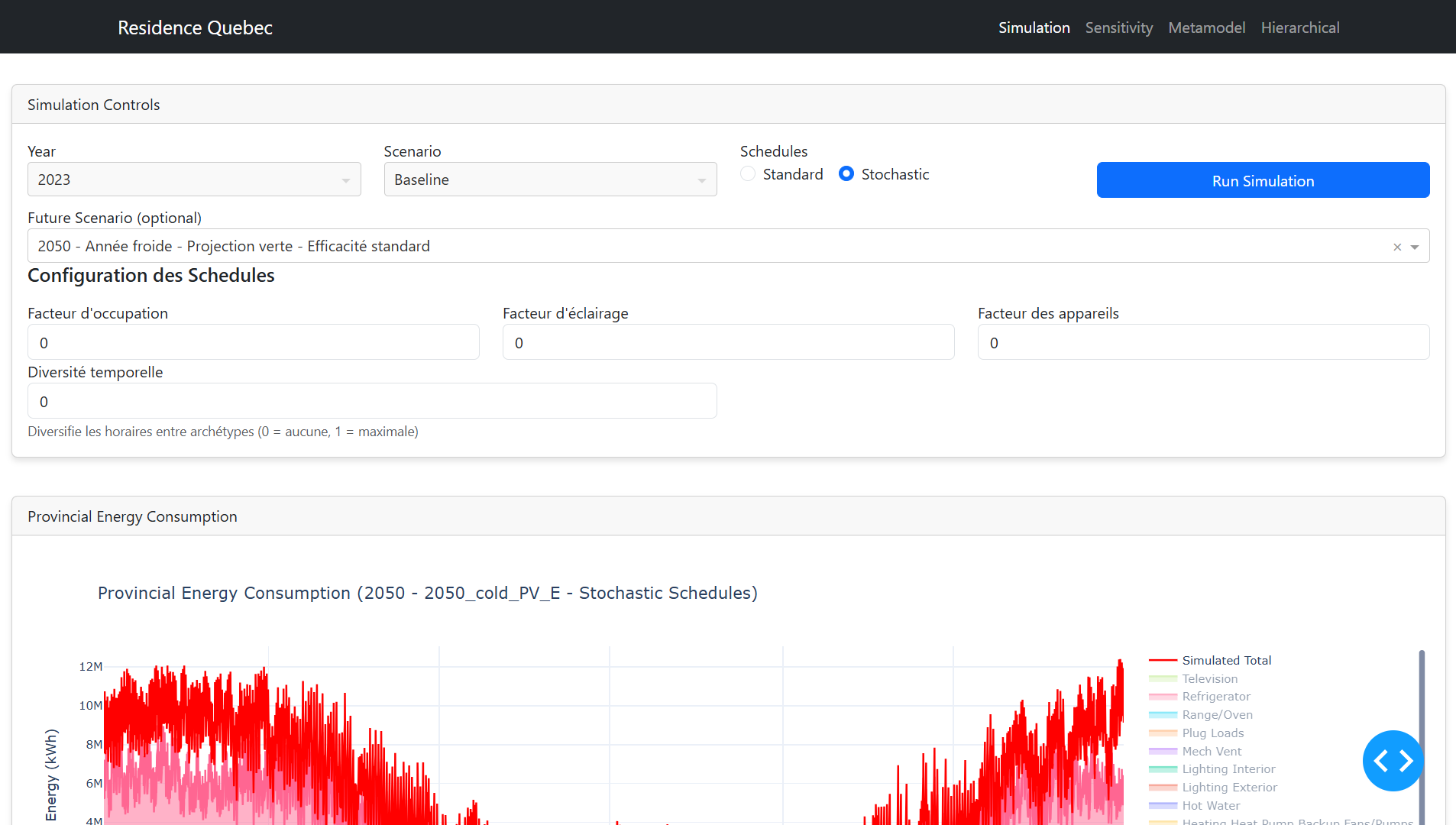Viewport: 1456px width, 825px height.
Task: Click the 12M y-axis label
Action: [91, 667]
